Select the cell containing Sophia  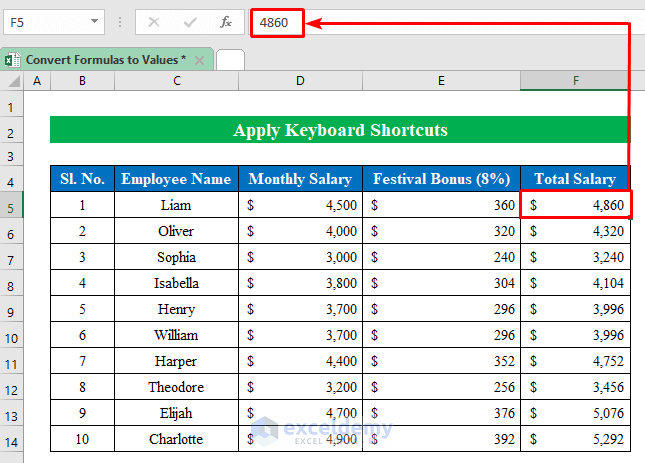(176, 257)
